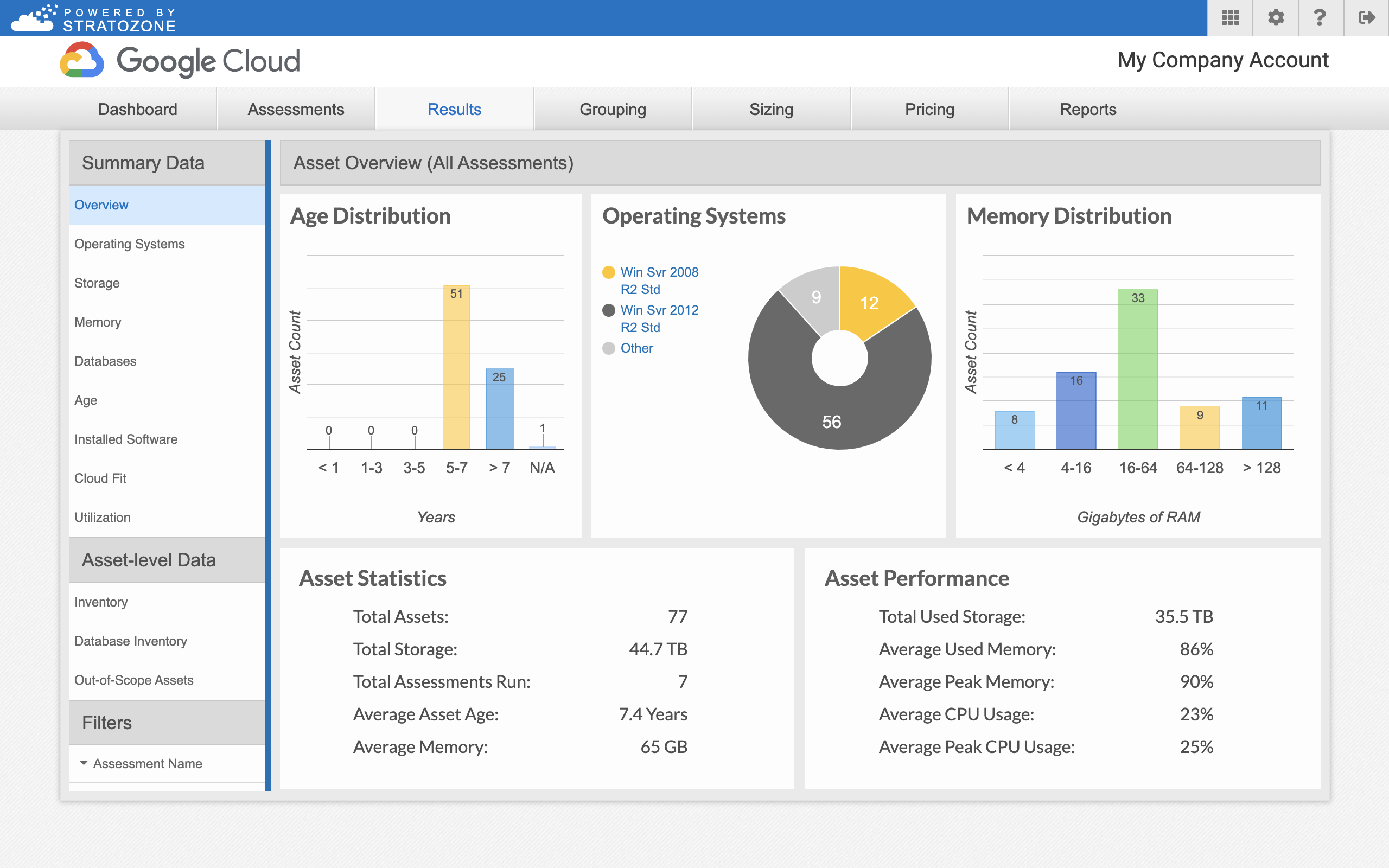1389x868 pixels.
Task: Select the Results tab
Action: [x=454, y=108]
